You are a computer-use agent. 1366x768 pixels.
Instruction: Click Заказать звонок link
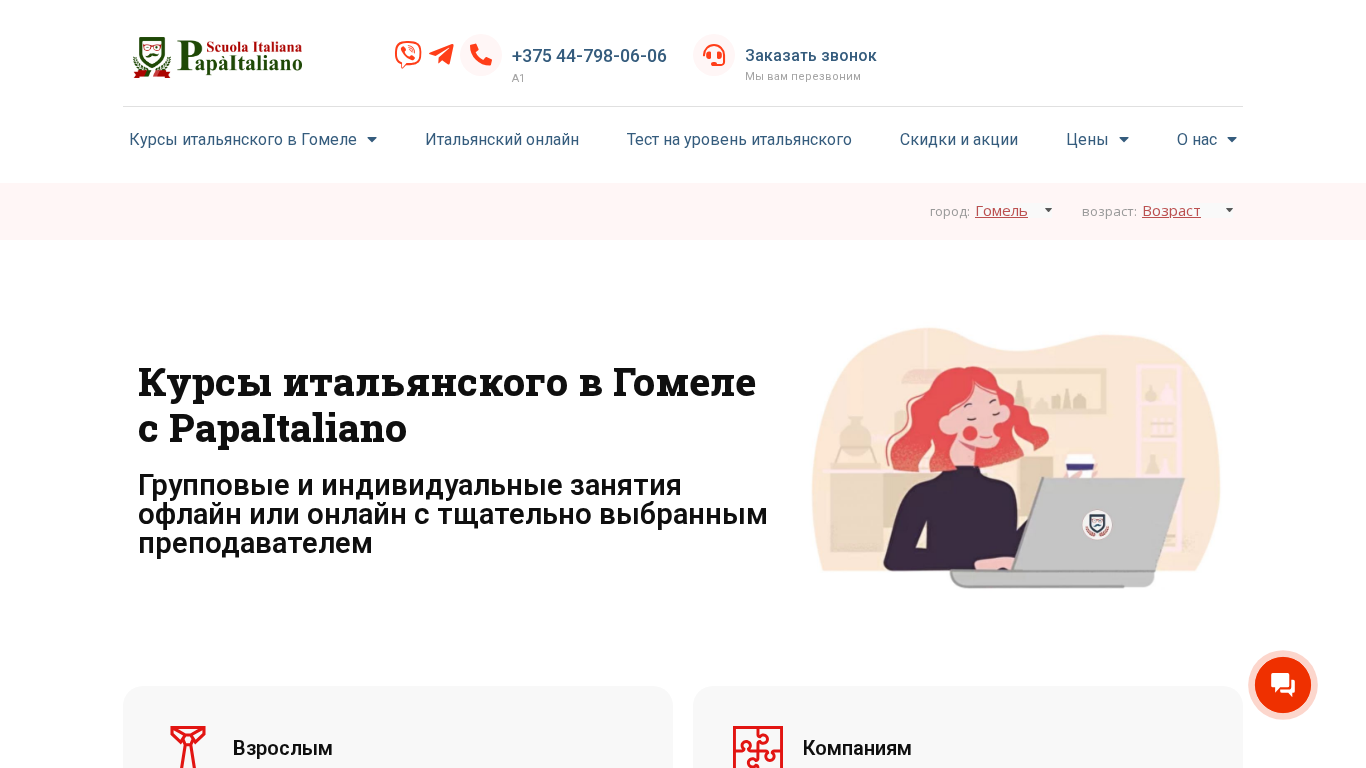pyautogui.click(x=811, y=56)
